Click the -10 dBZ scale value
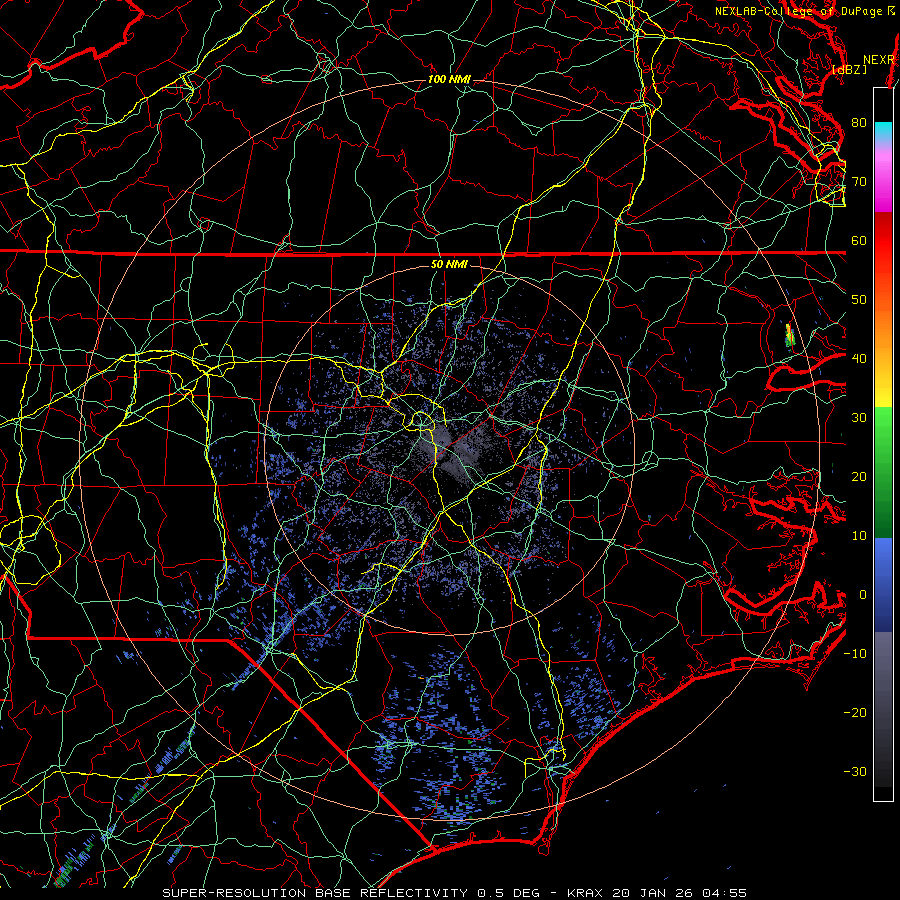The image size is (900, 900). [855, 654]
